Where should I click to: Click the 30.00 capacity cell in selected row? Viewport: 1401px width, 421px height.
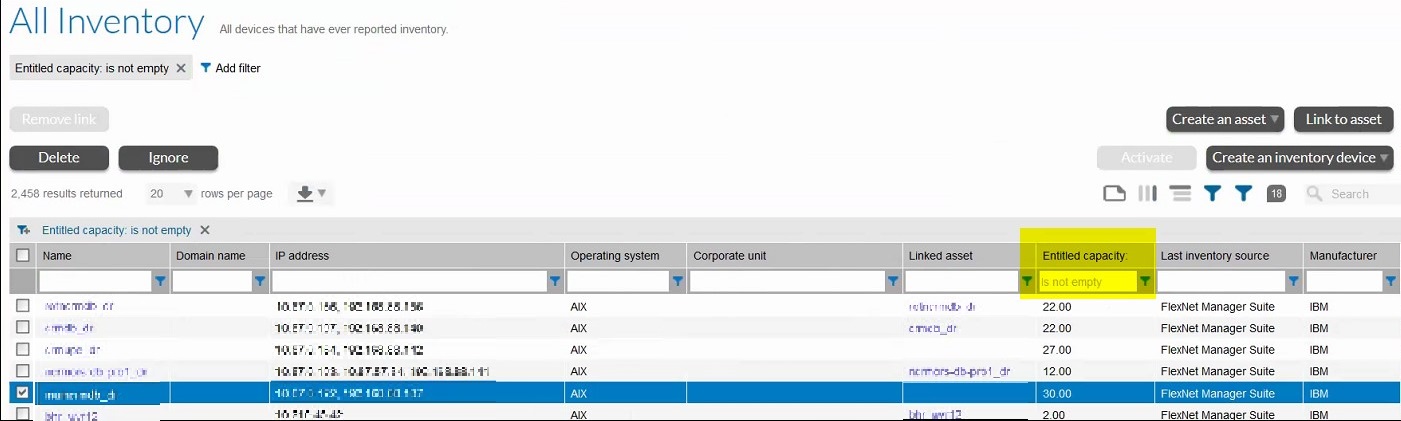coord(1057,394)
